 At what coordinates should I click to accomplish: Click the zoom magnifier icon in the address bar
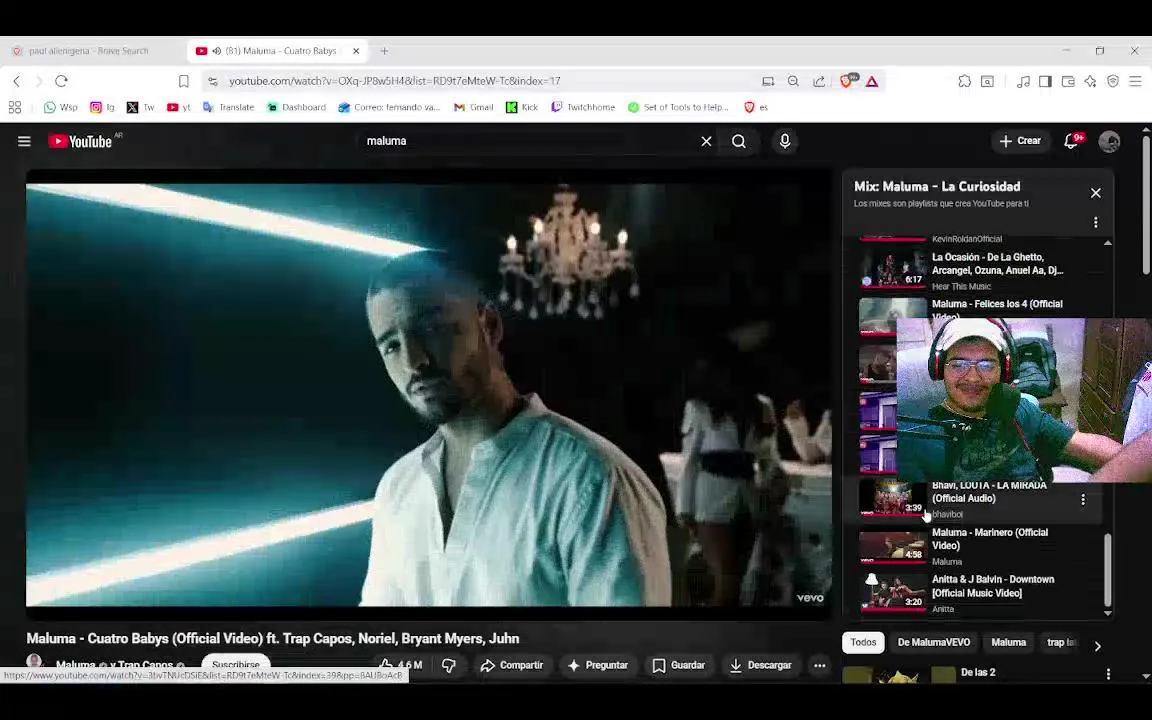pos(793,81)
